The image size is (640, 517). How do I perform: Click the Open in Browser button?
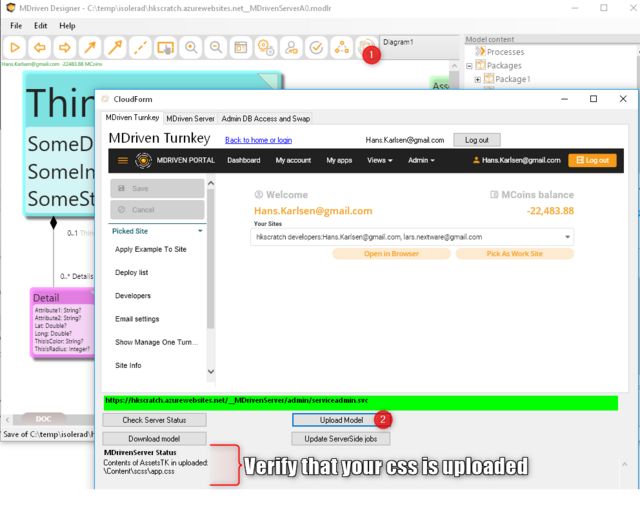click(391, 254)
